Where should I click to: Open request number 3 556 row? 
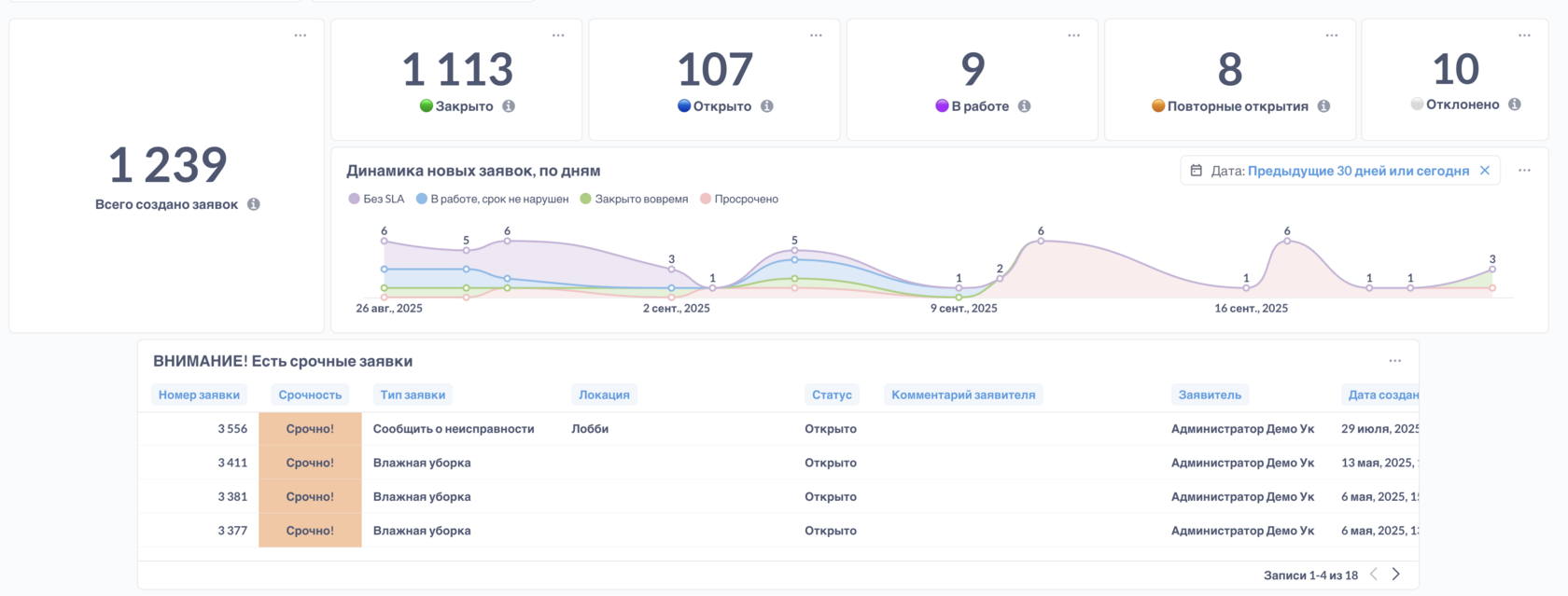778,429
